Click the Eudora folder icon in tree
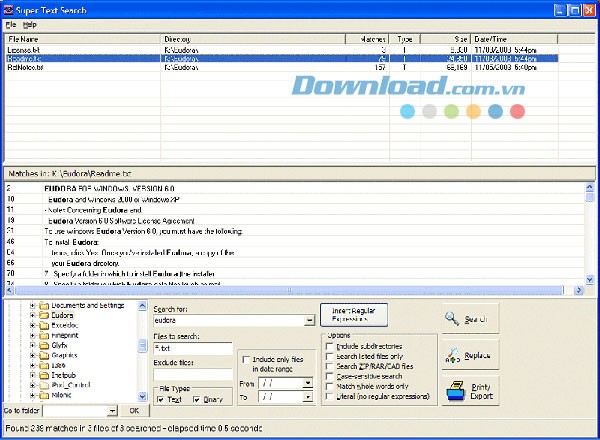600x440 pixels. [46, 315]
